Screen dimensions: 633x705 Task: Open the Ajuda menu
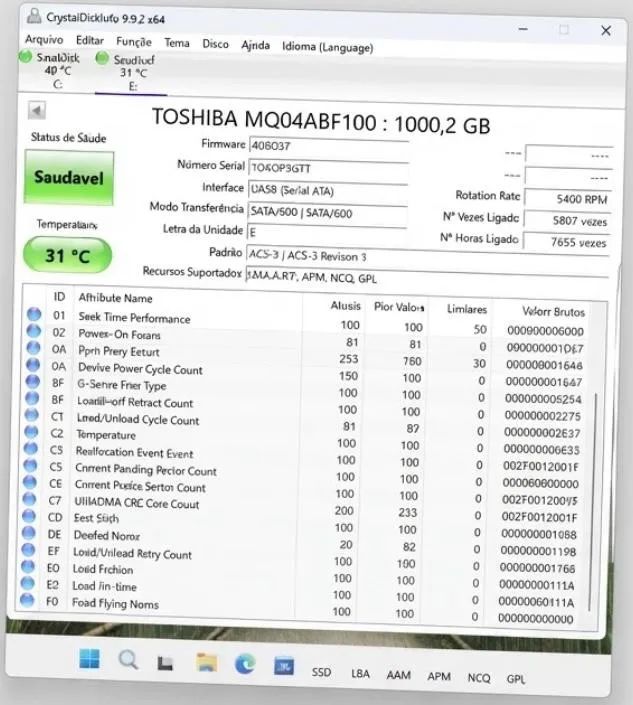click(x=255, y=45)
